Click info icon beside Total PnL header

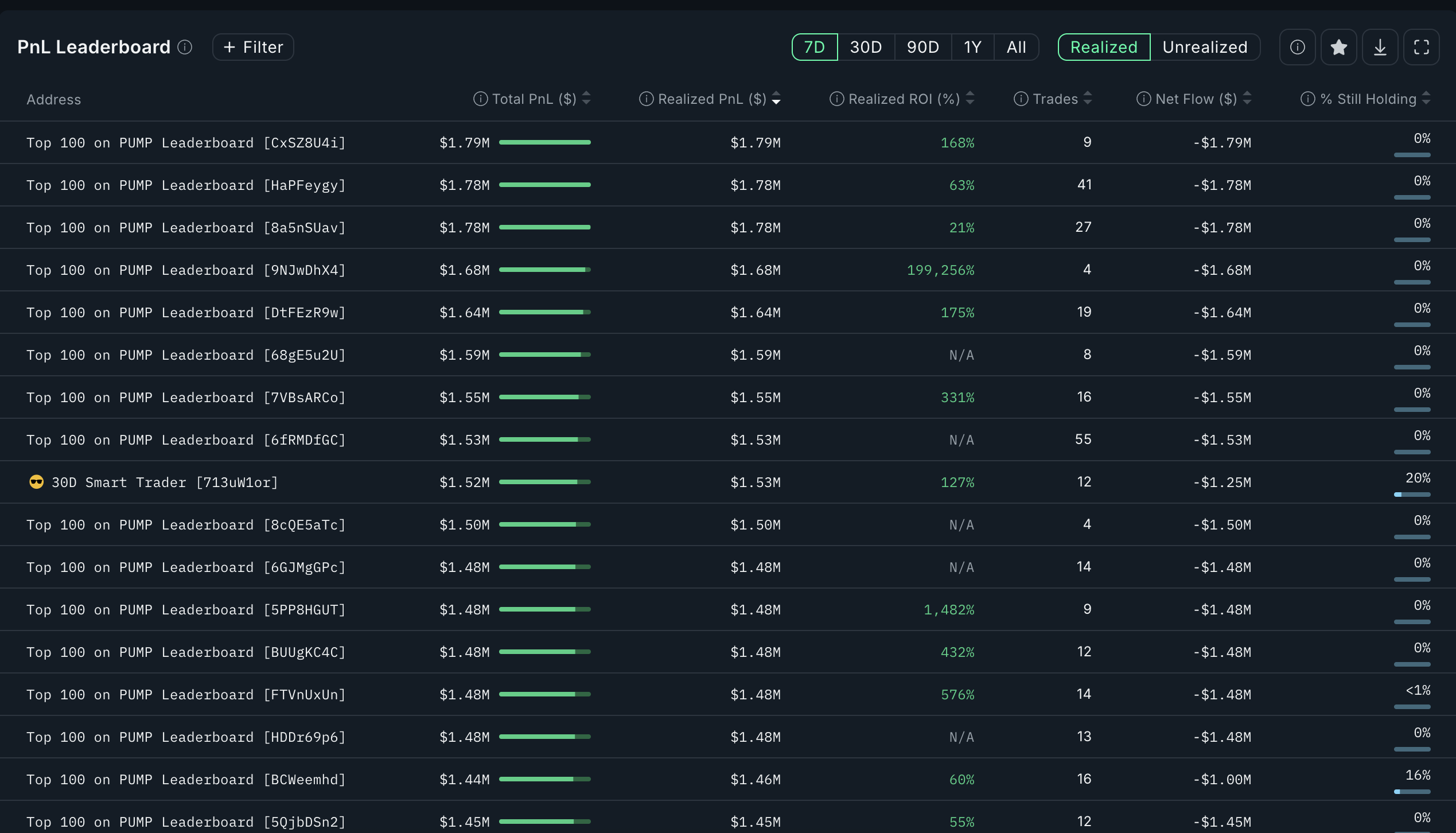[x=480, y=99]
